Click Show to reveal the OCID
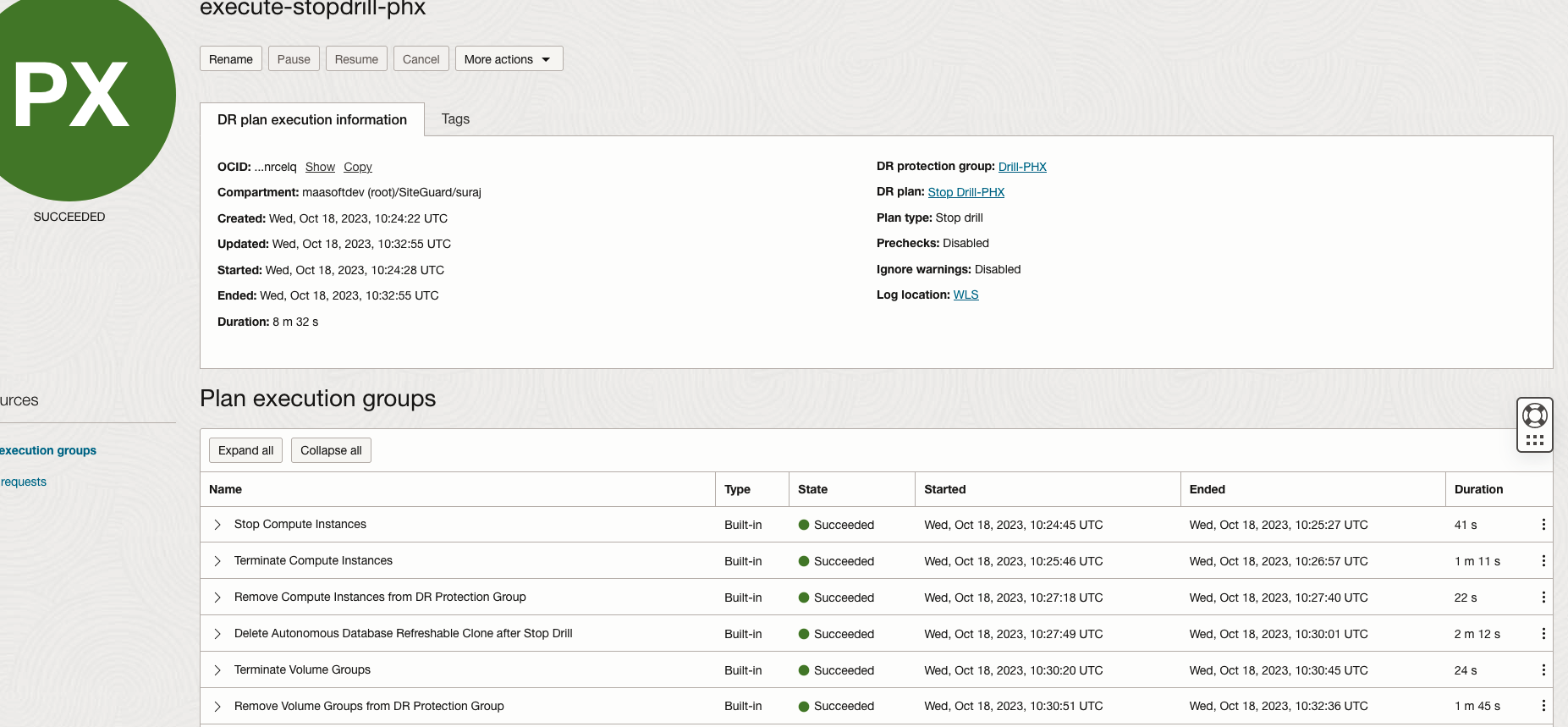 pyautogui.click(x=320, y=168)
